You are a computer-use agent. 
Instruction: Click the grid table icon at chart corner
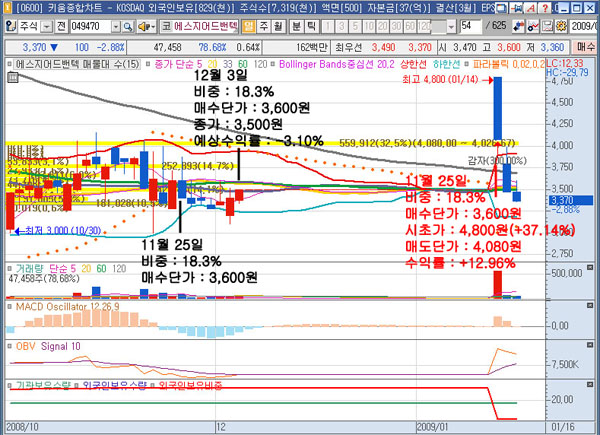pos(13,78)
